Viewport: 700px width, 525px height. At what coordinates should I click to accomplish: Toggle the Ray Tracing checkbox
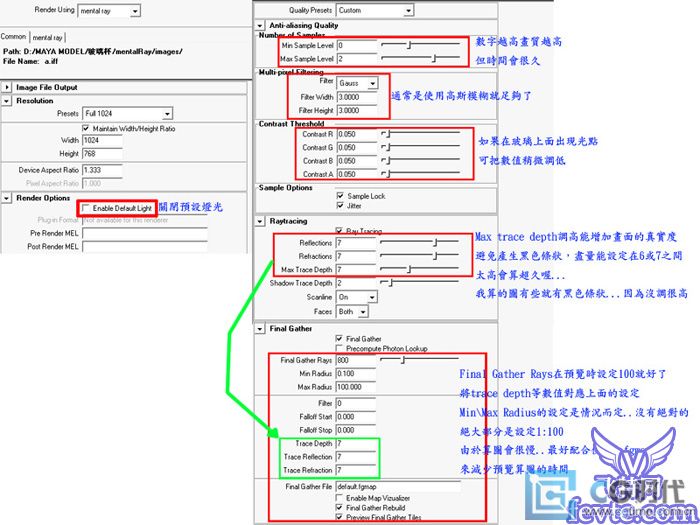339,231
